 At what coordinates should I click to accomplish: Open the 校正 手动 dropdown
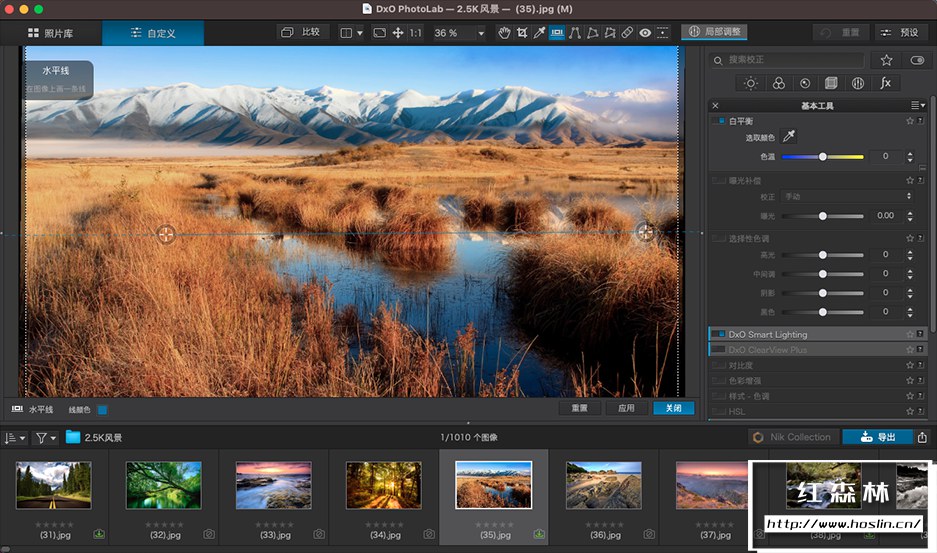(x=848, y=196)
